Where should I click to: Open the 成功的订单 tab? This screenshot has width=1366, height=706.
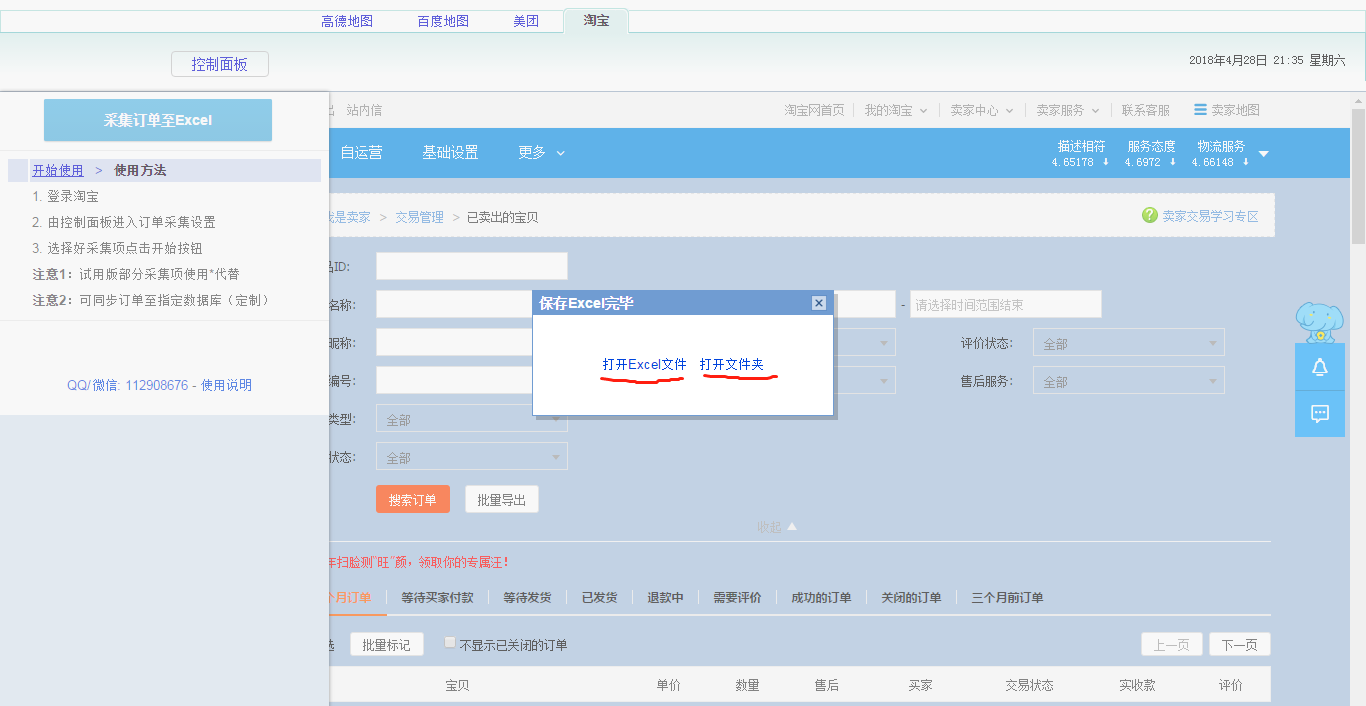[x=821, y=598]
